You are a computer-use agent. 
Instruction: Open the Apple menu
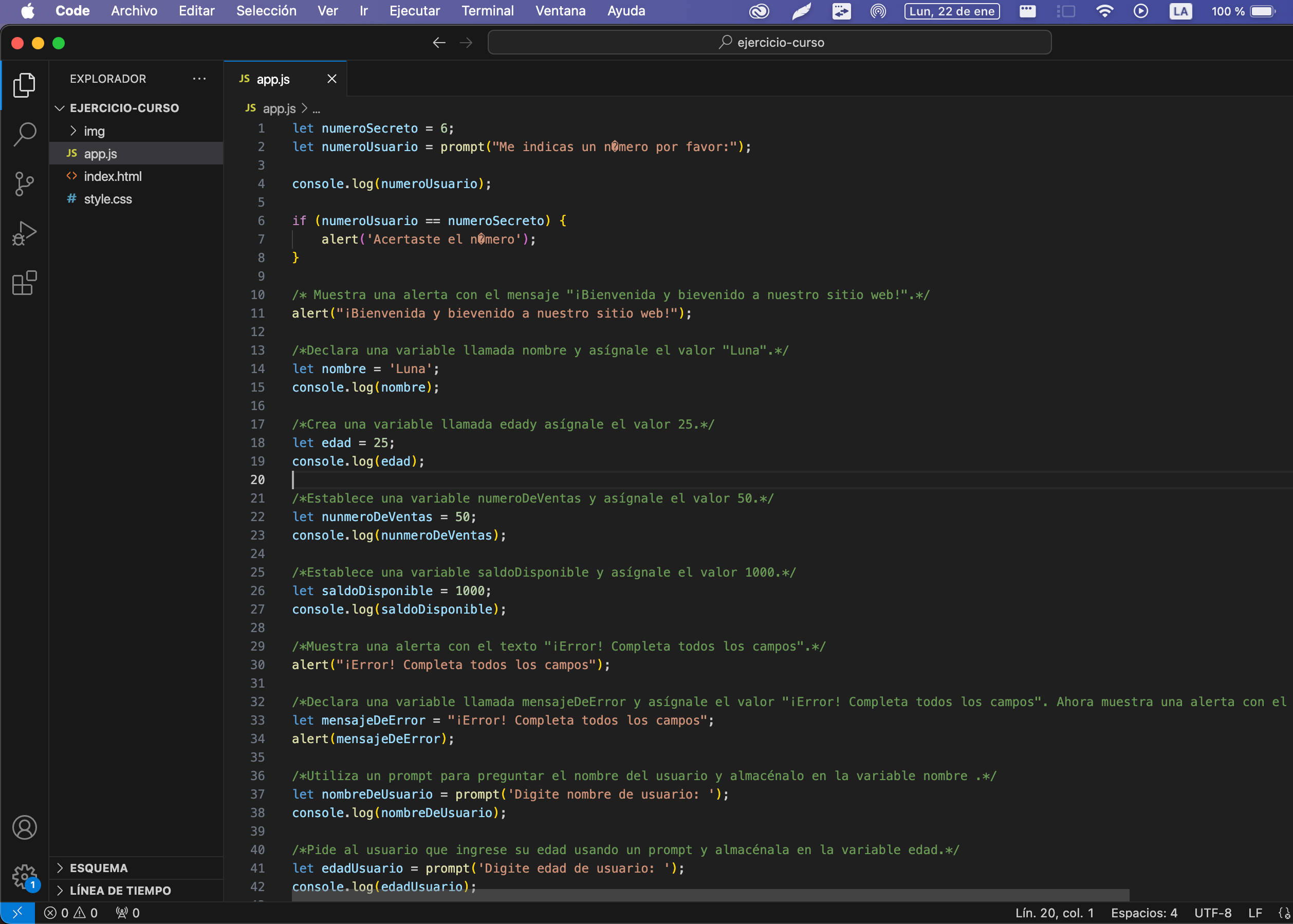click(x=27, y=11)
